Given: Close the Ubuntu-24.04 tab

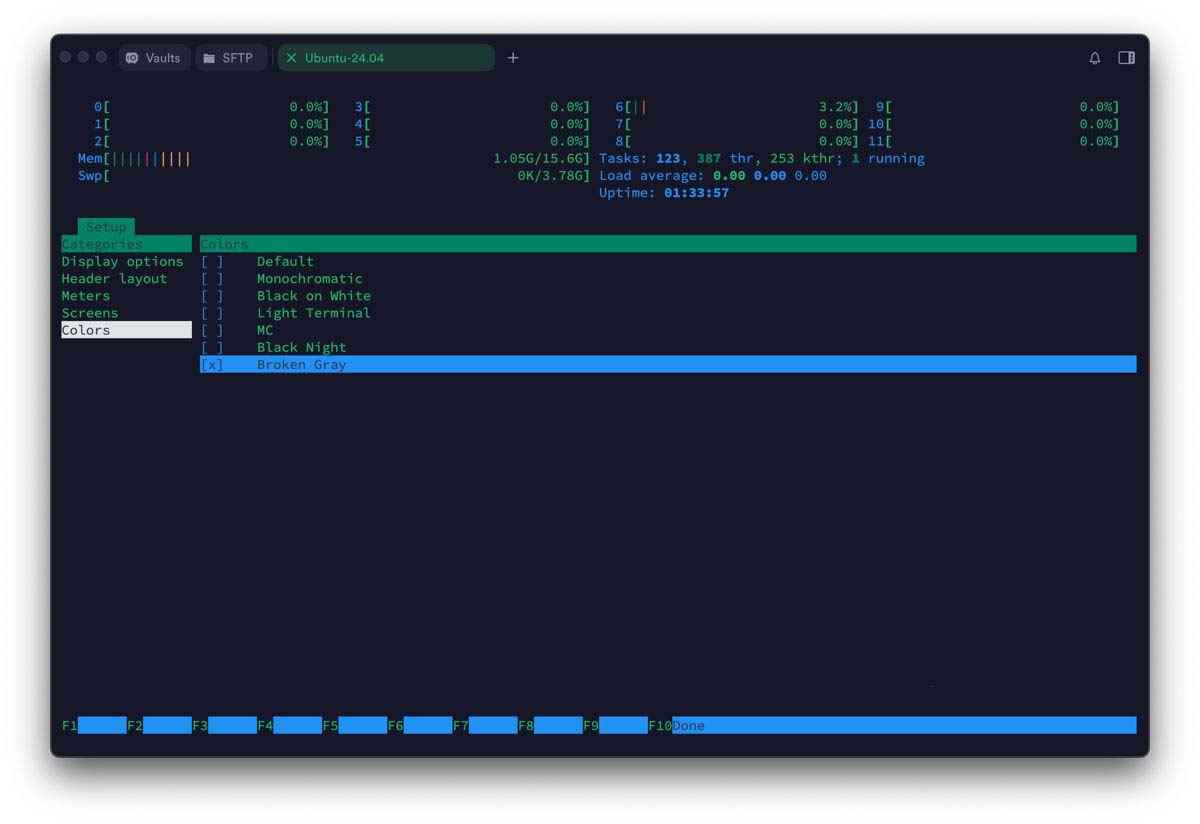Looking at the screenshot, I should (x=291, y=58).
